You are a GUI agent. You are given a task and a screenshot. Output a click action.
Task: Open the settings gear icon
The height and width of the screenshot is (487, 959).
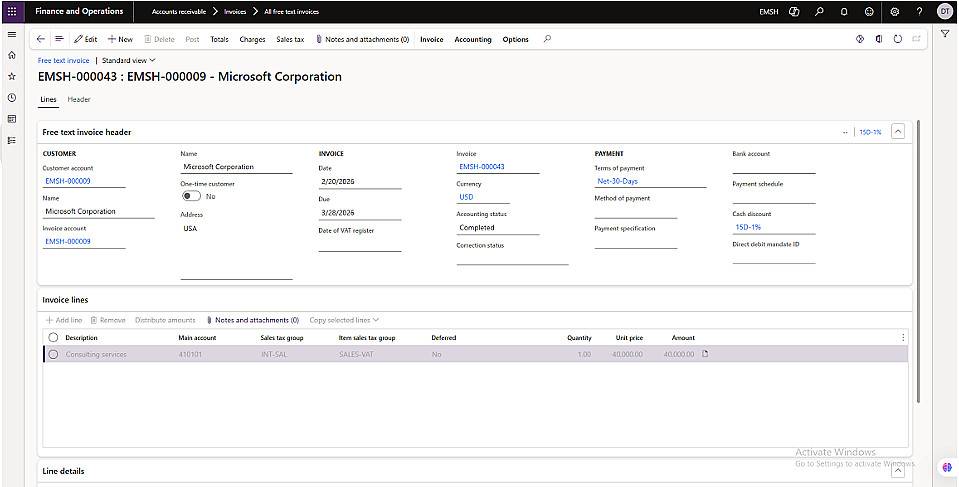tap(894, 11)
